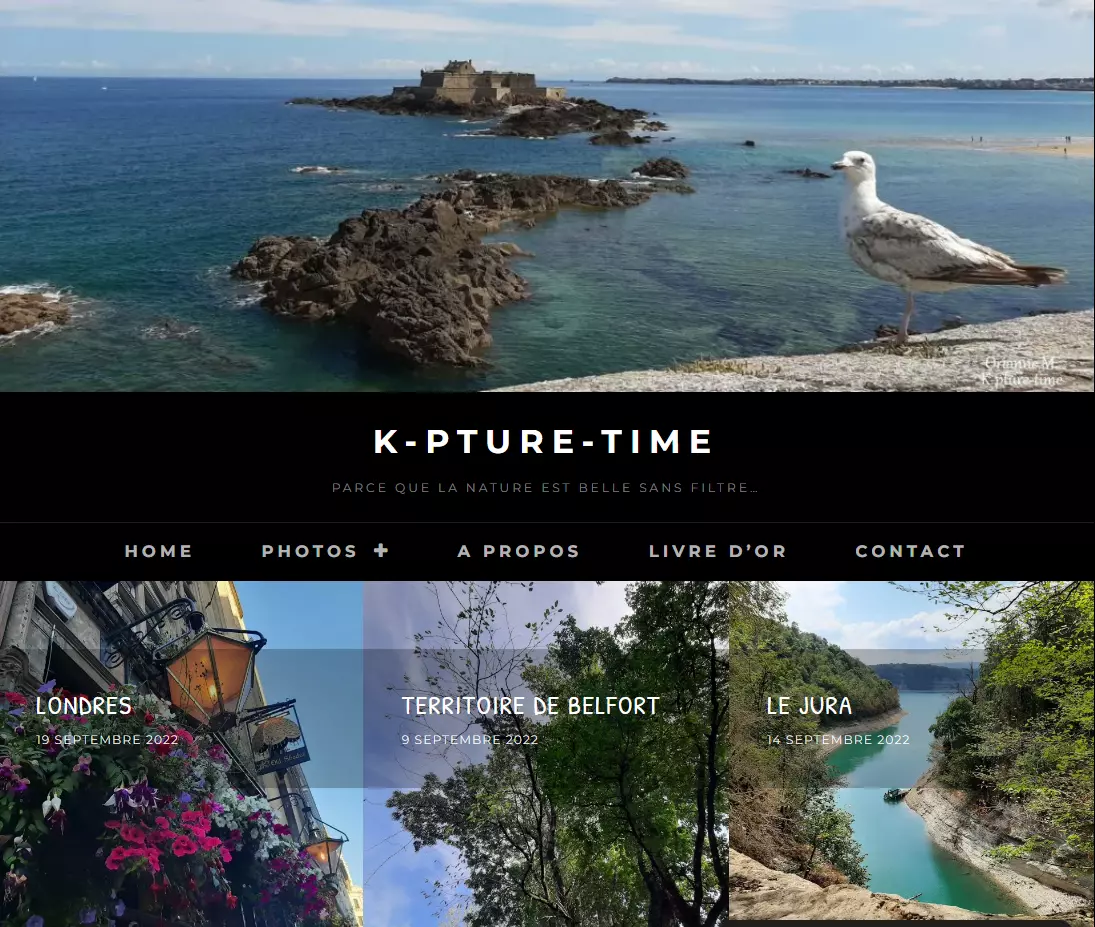Open the Contact page

[911, 551]
